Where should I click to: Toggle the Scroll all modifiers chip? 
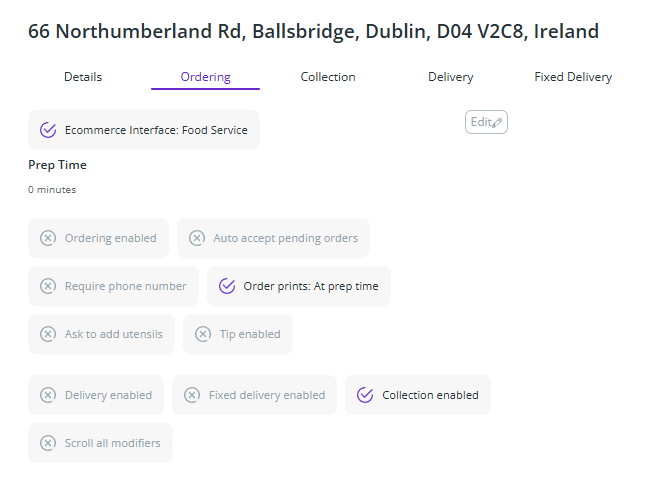[100, 443]
